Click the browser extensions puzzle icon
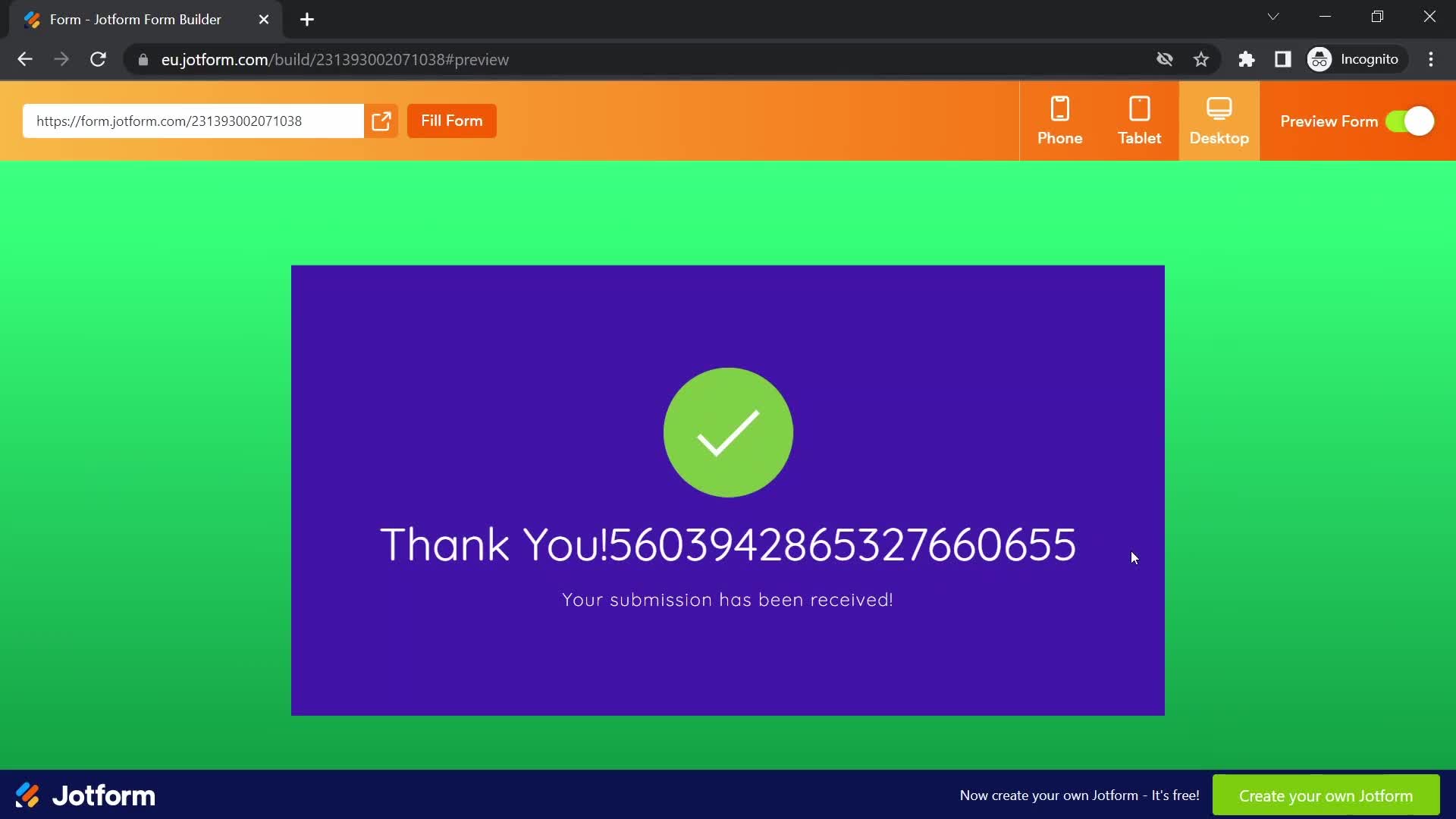This screenshot has height=819, width=1456. tap(1246, 59)
